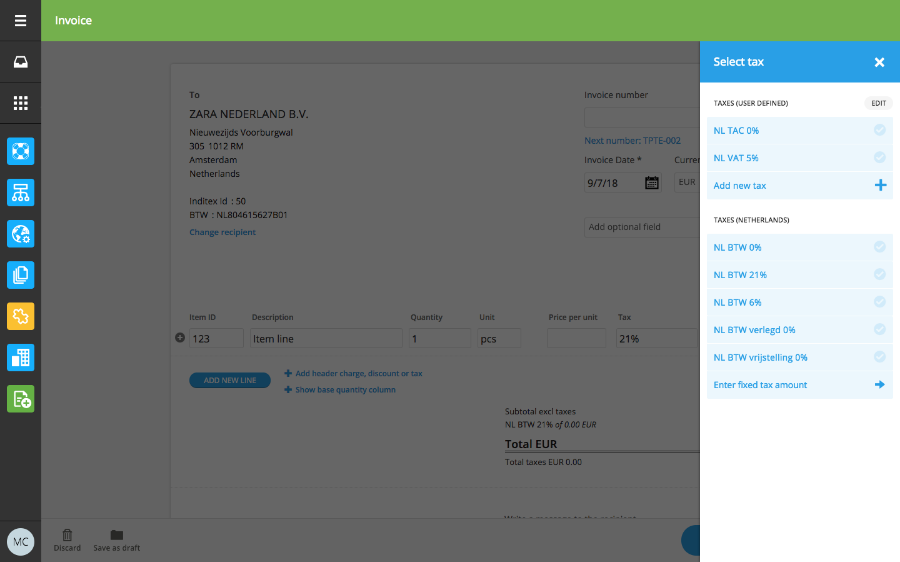
Task: Click the Change recipient link
Action: (223, 232)
